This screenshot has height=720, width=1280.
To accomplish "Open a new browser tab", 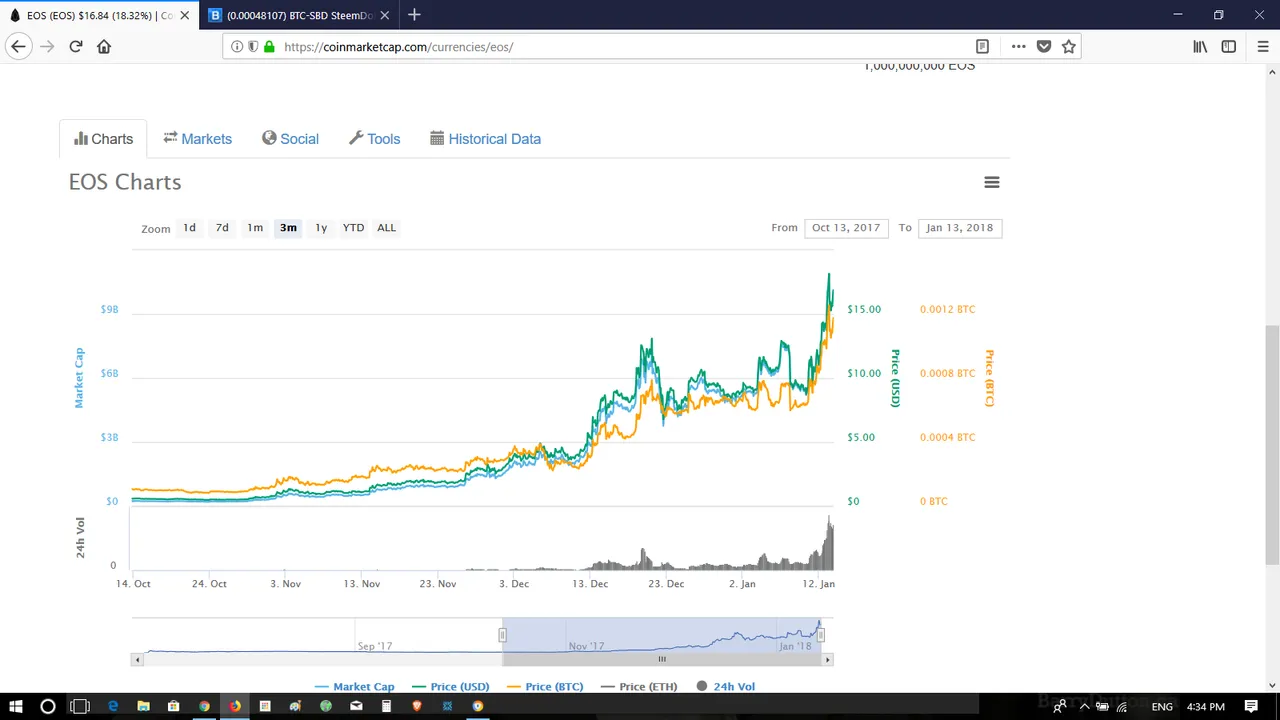I will (414, 15).
